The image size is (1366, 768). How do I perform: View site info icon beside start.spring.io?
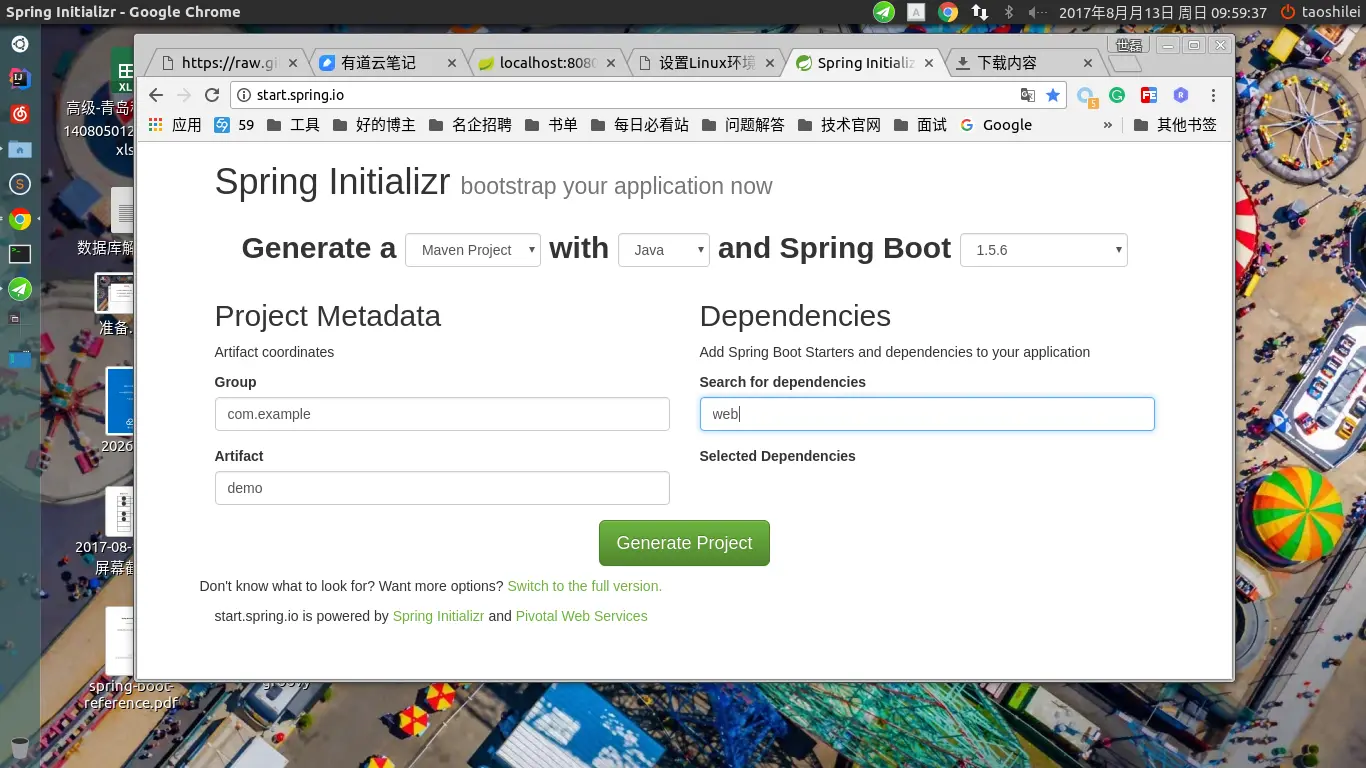243,95
